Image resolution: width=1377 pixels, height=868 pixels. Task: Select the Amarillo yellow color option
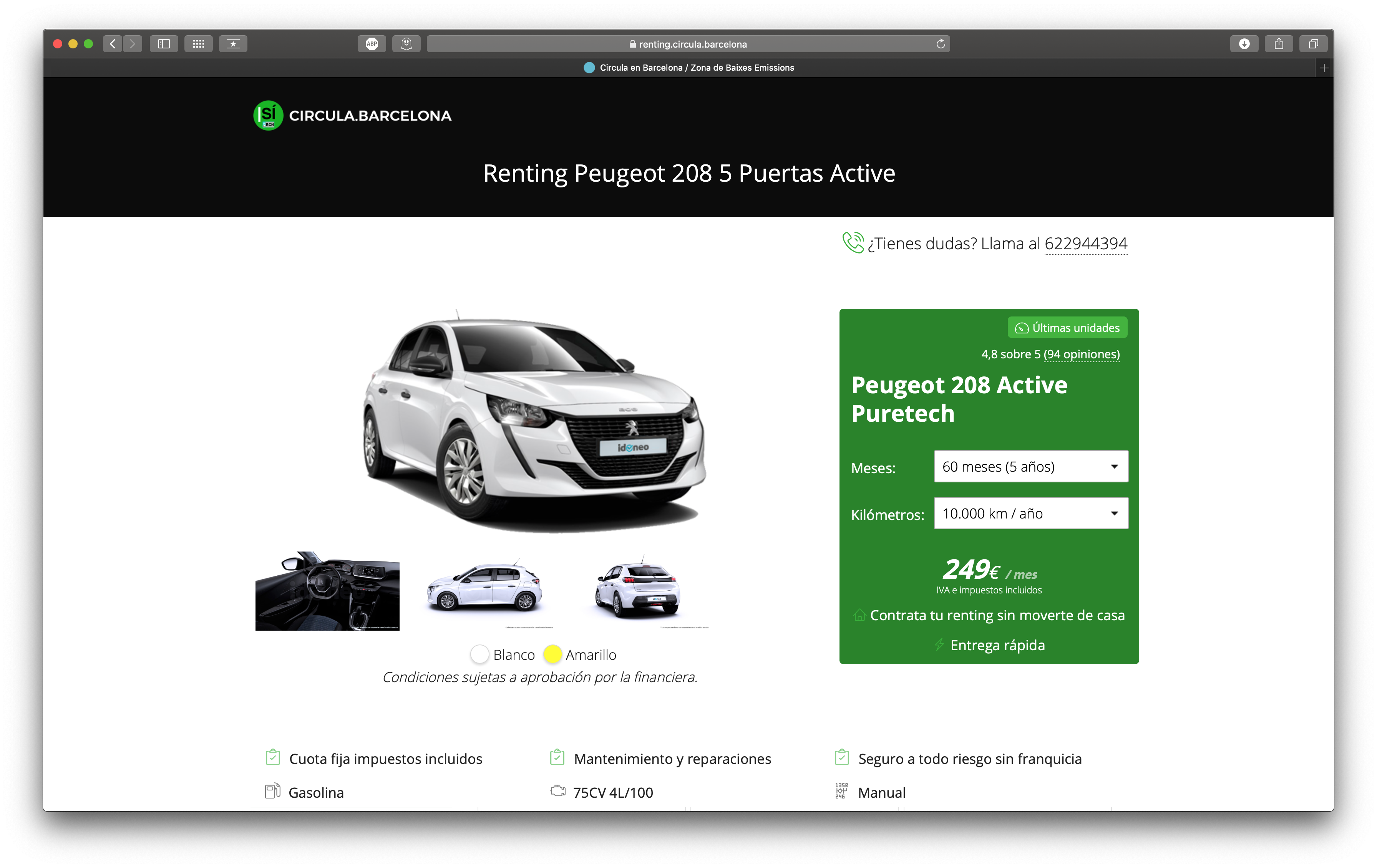click(x=552, y=655)
